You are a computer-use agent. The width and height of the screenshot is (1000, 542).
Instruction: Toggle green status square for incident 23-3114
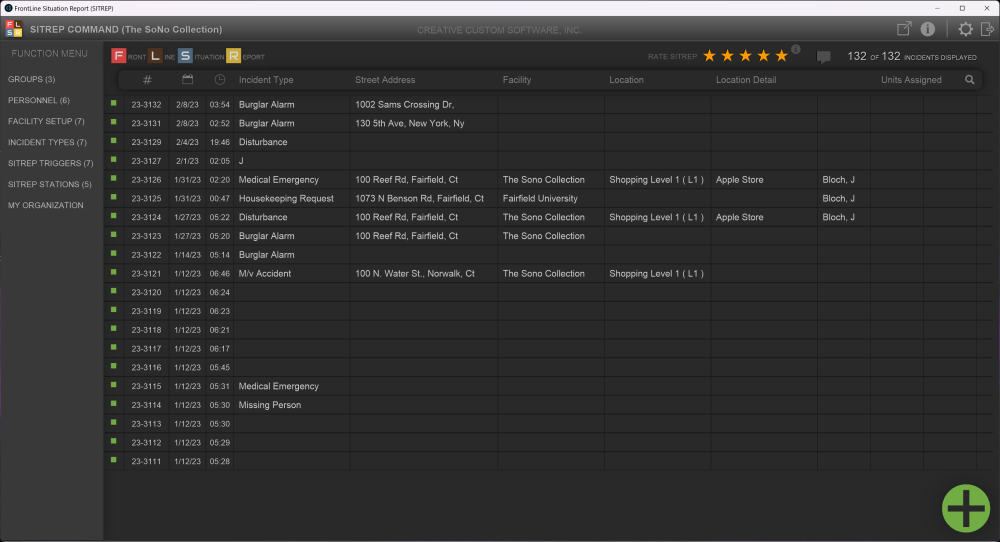[x=114, y=405]
